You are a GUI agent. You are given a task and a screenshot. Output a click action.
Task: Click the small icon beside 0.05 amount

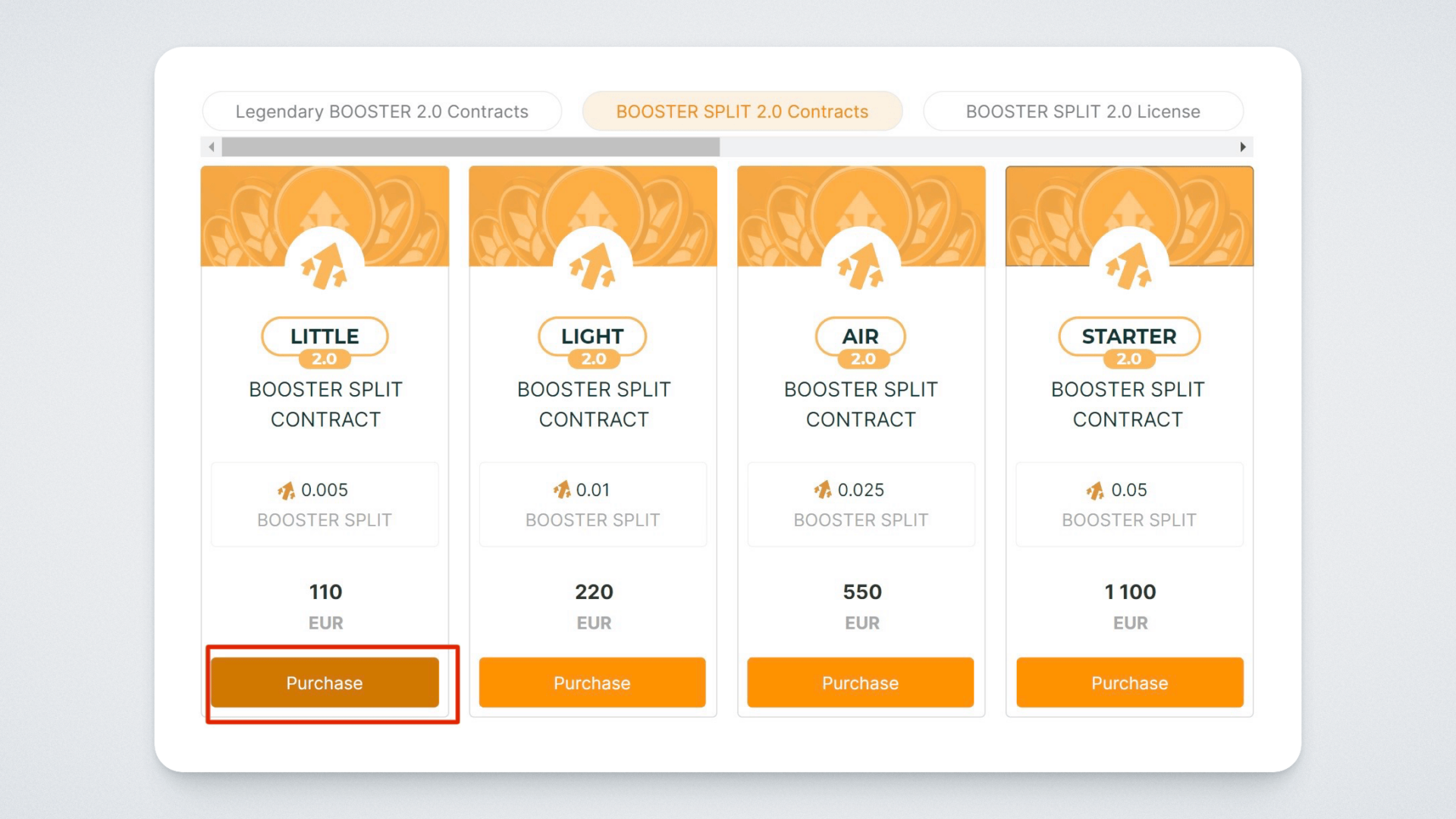point(1095,491)
